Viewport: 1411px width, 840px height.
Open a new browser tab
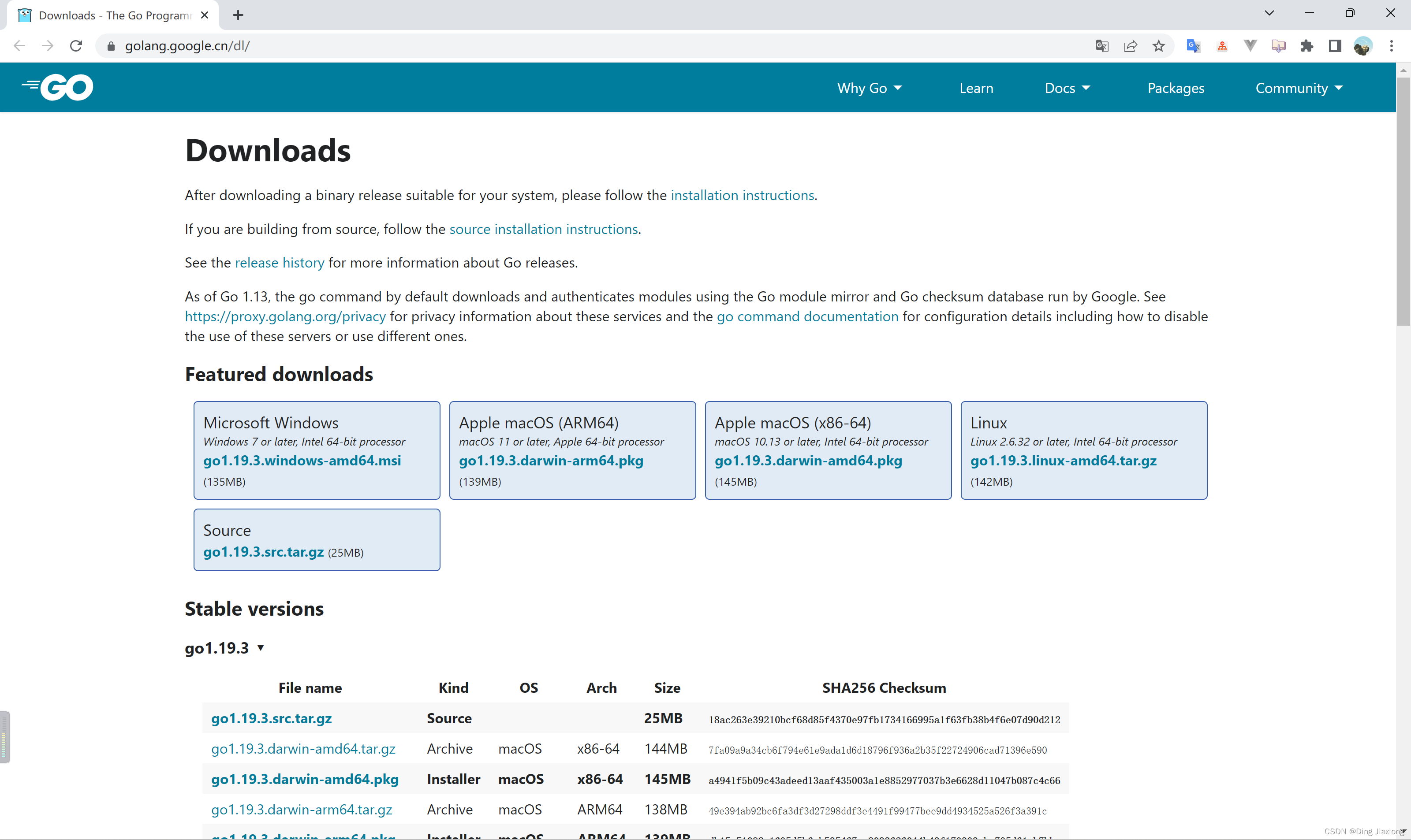tap(238, 15)
